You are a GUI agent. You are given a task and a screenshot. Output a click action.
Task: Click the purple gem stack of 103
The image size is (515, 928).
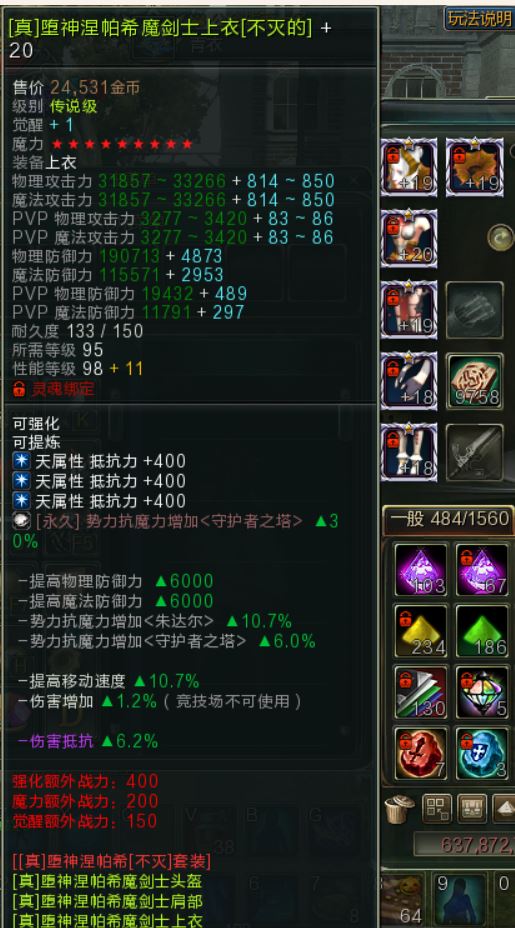tap(421, 570)
